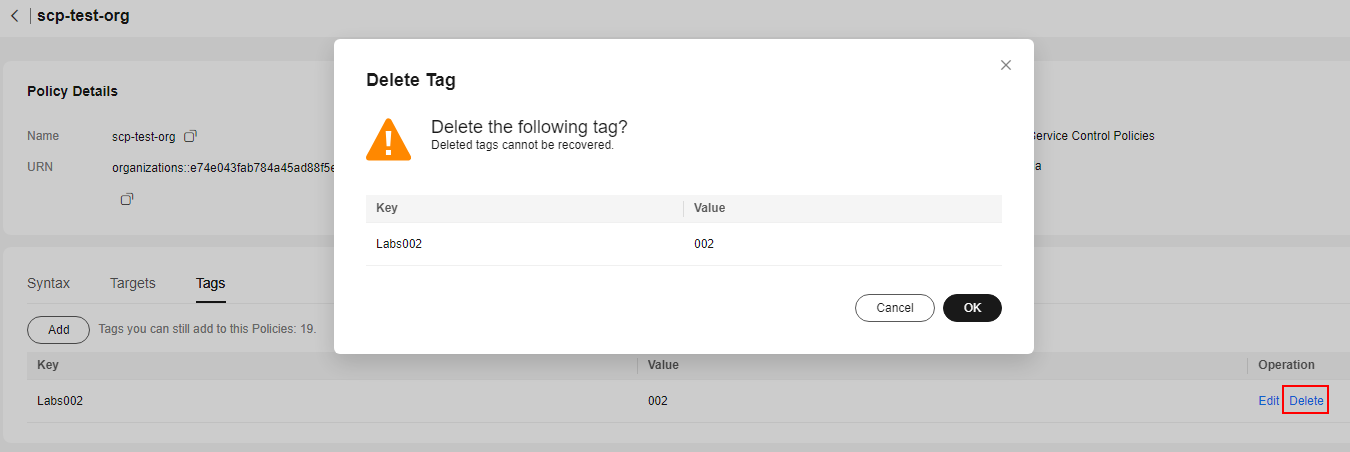
Task: Confirm tag deletion with OK
Action: pos(972,308)
